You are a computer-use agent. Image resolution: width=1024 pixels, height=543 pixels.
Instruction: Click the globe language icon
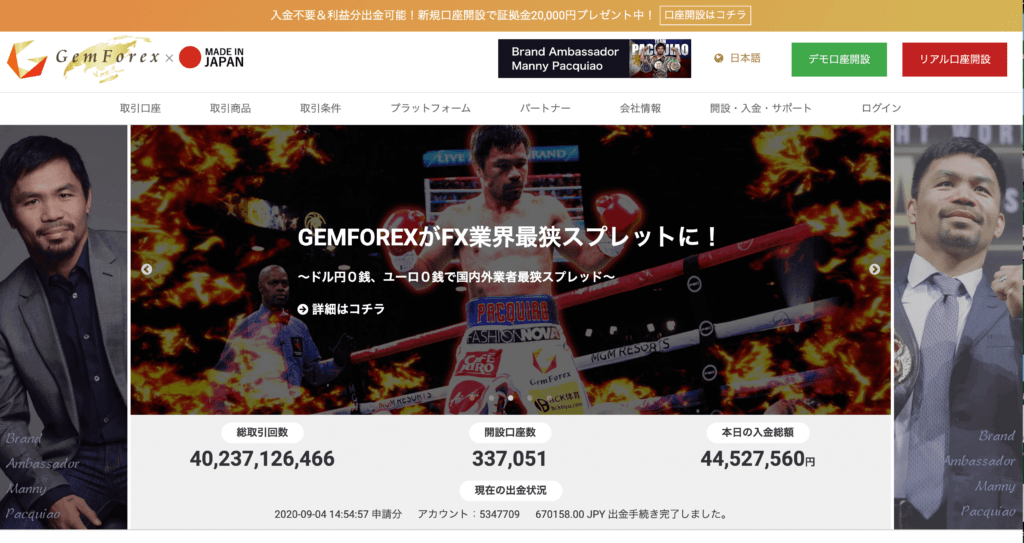pos(719,58)
